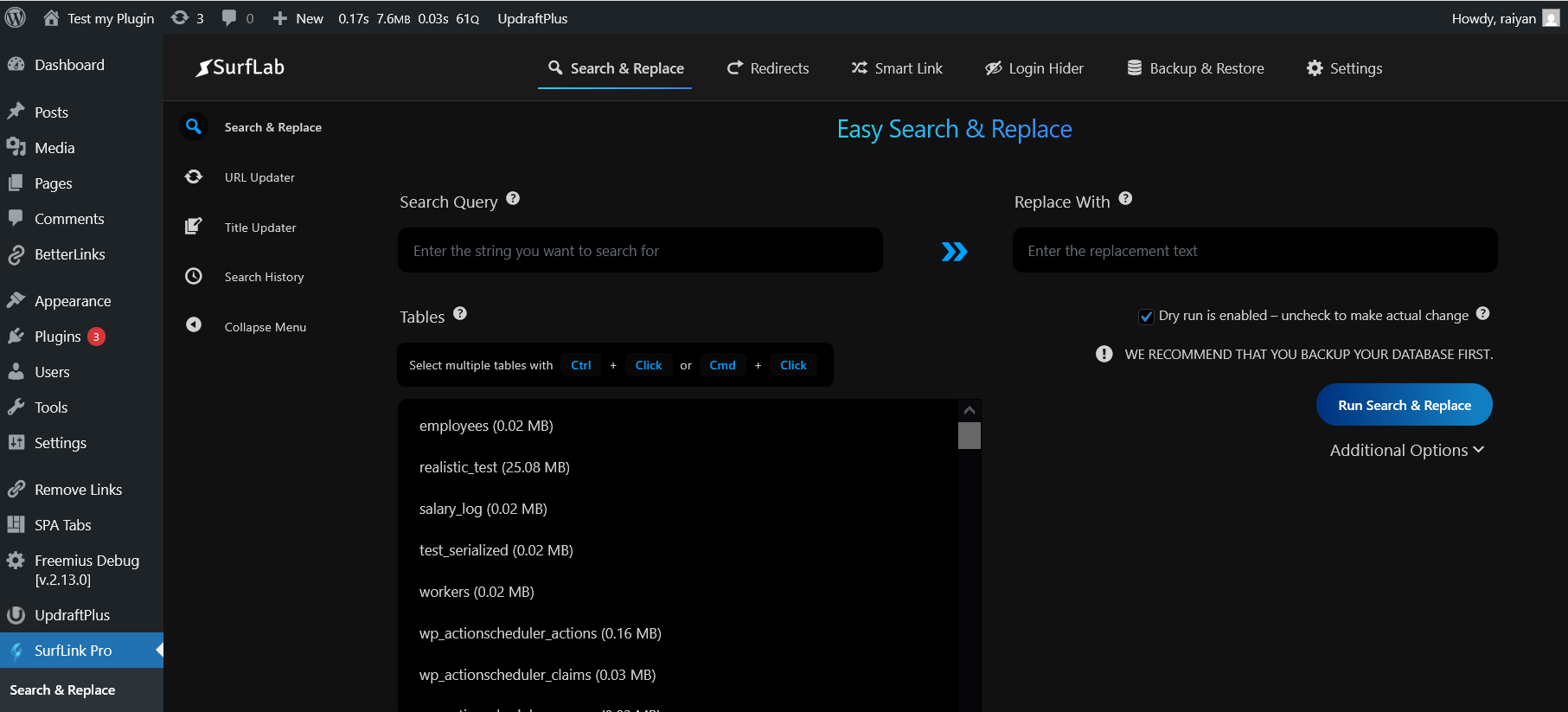Click the Title Updater edit icon
This screenshot has width=1568, height=712.
194,227
